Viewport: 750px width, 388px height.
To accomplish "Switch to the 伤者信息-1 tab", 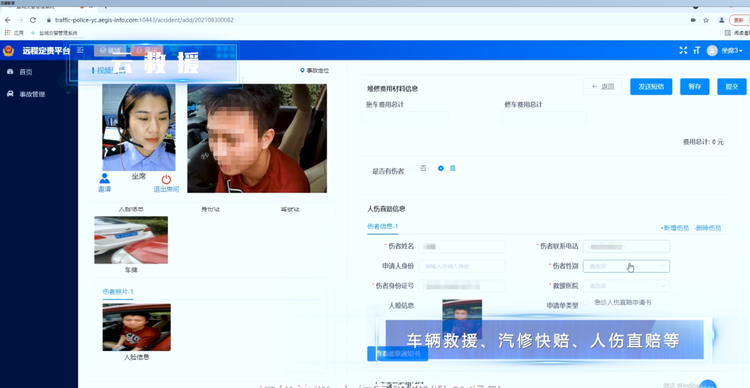I will 383,227.
